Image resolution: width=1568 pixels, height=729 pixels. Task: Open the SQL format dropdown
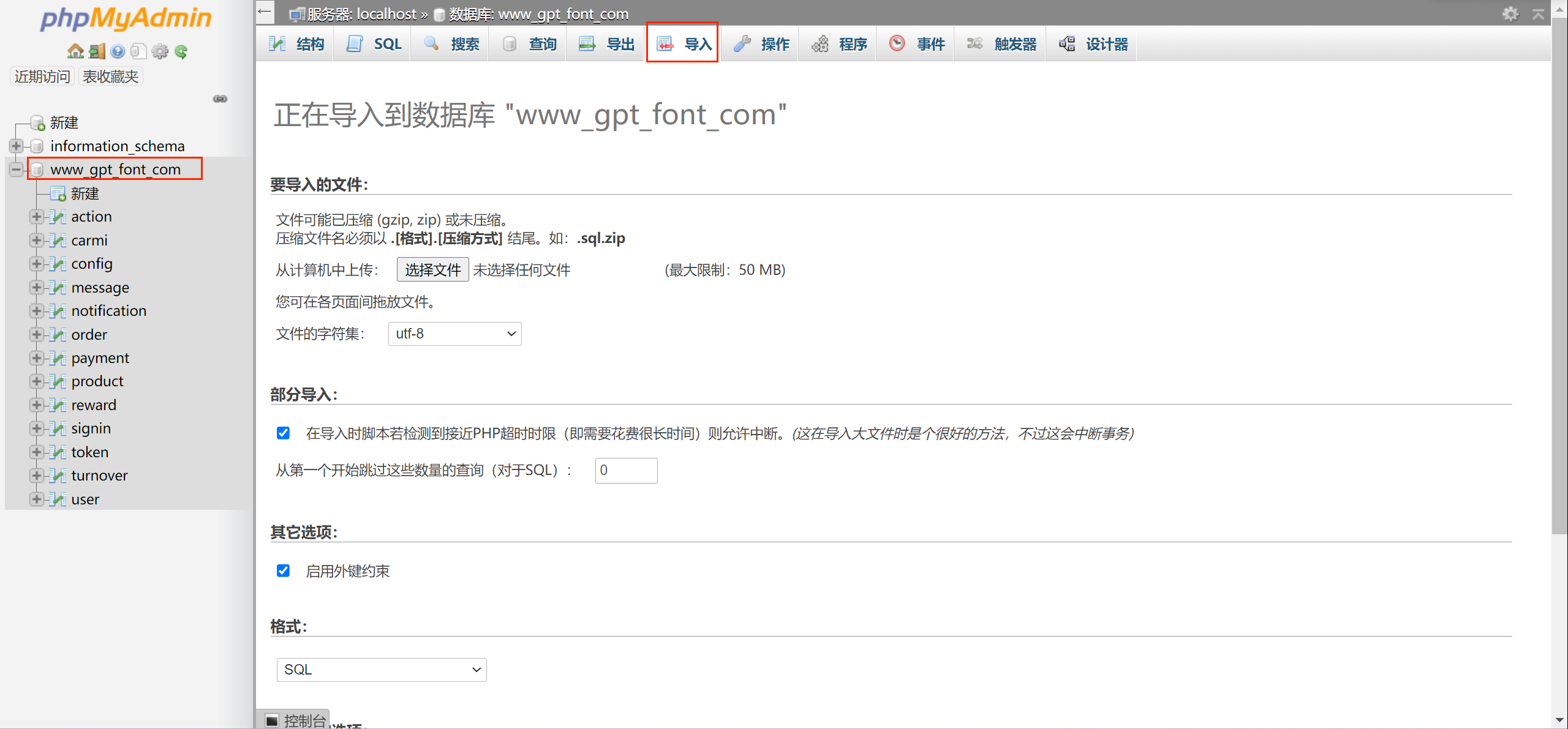(381, 670)
